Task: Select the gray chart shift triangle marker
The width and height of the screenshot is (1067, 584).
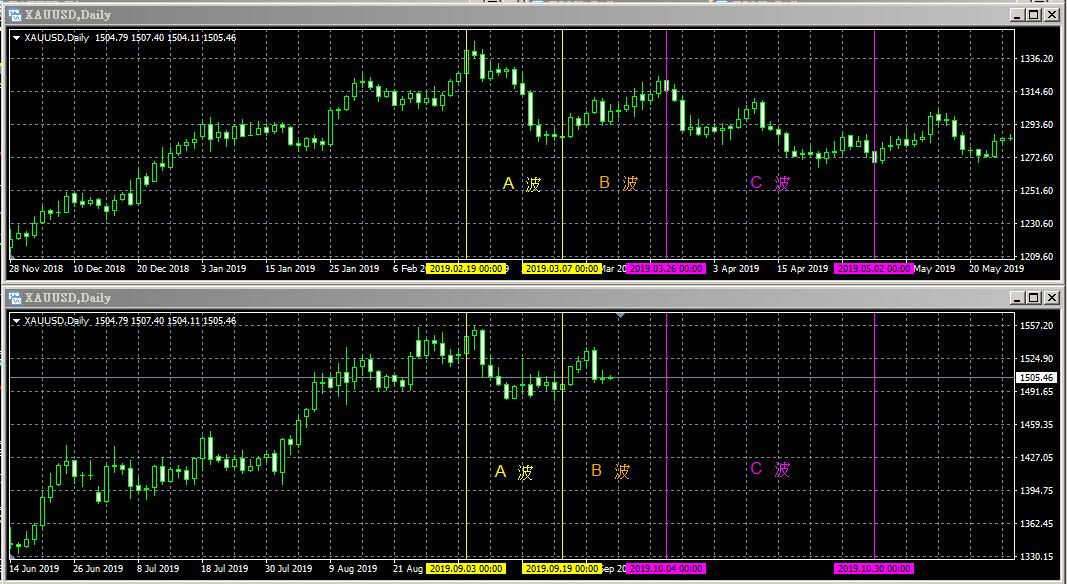Action: pyautogui.click(x=620, y=316)
